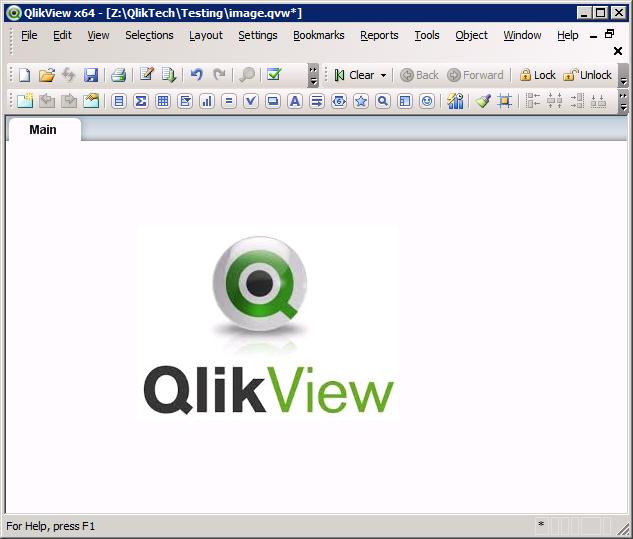Click the grey Redo arrow icon
Screen dimensions: 633x539
219,75
